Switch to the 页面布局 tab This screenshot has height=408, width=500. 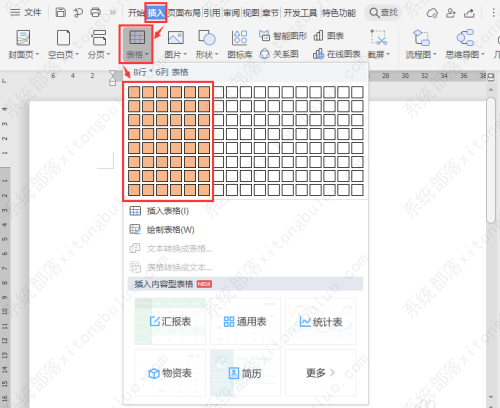184,13
